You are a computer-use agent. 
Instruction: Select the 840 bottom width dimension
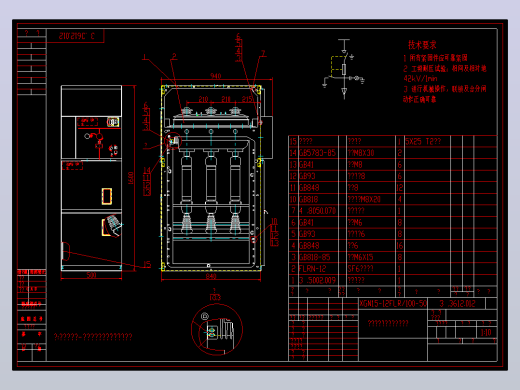(211, 276)
